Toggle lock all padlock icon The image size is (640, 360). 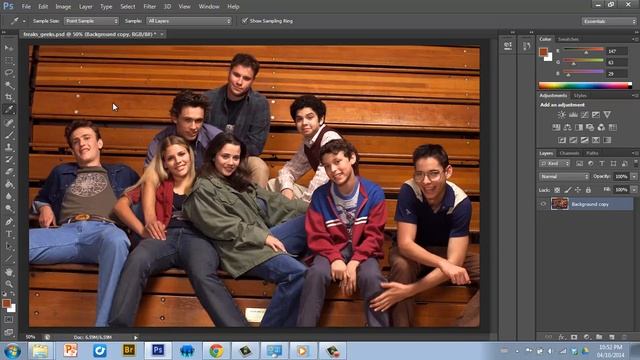(588, 190)
